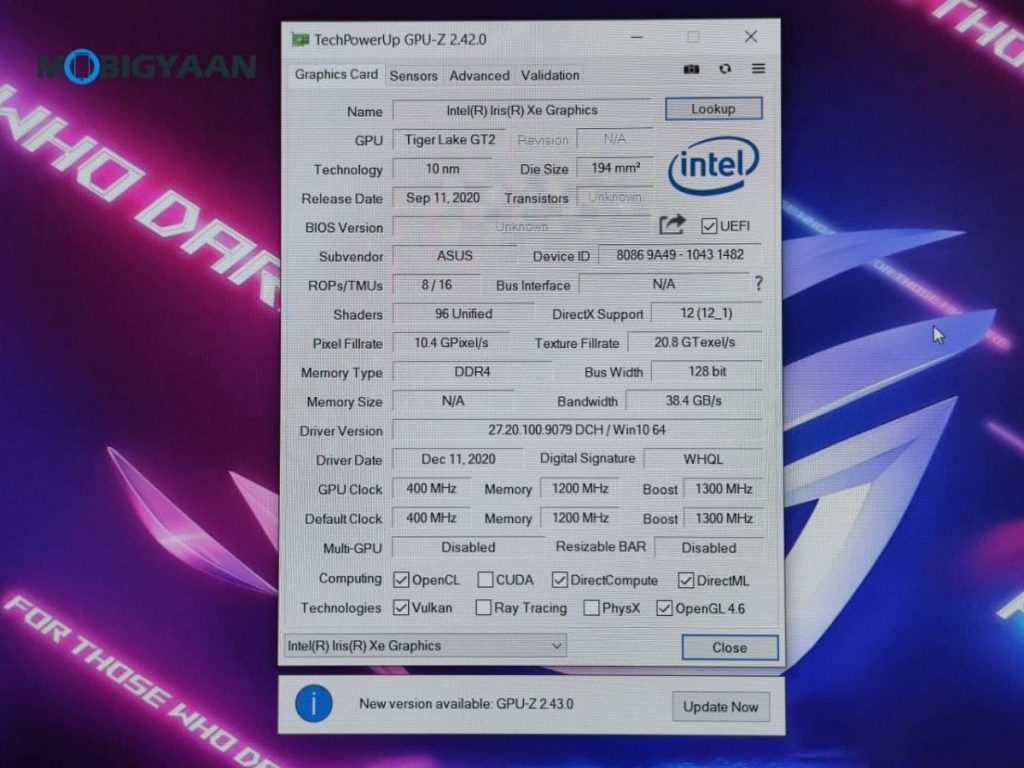Click the Bus Interface question mark
This screenshot has height=768, width=1024.
pyautogui.click(x=758, y=283)
